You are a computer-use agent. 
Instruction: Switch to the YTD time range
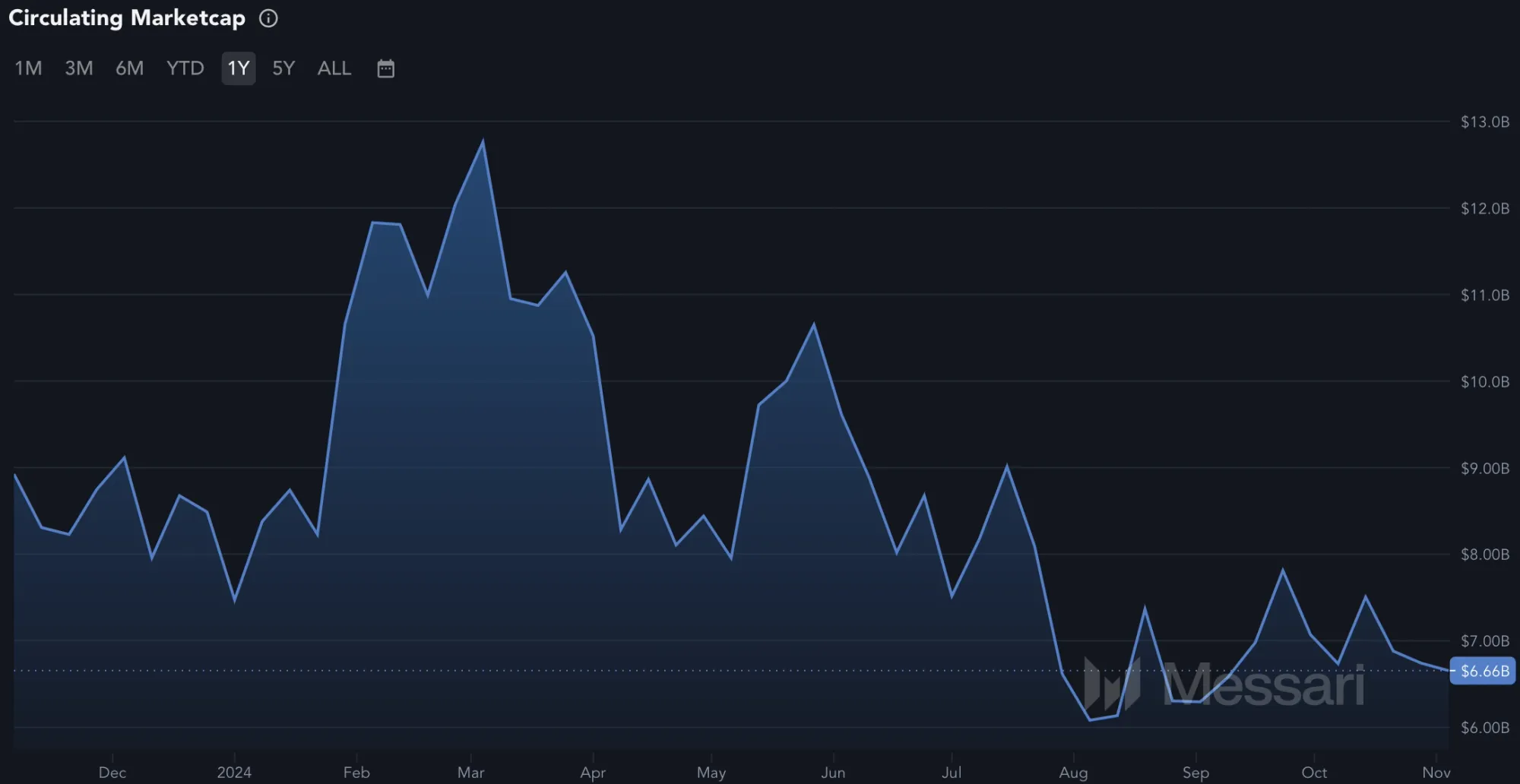click(185, 68)
